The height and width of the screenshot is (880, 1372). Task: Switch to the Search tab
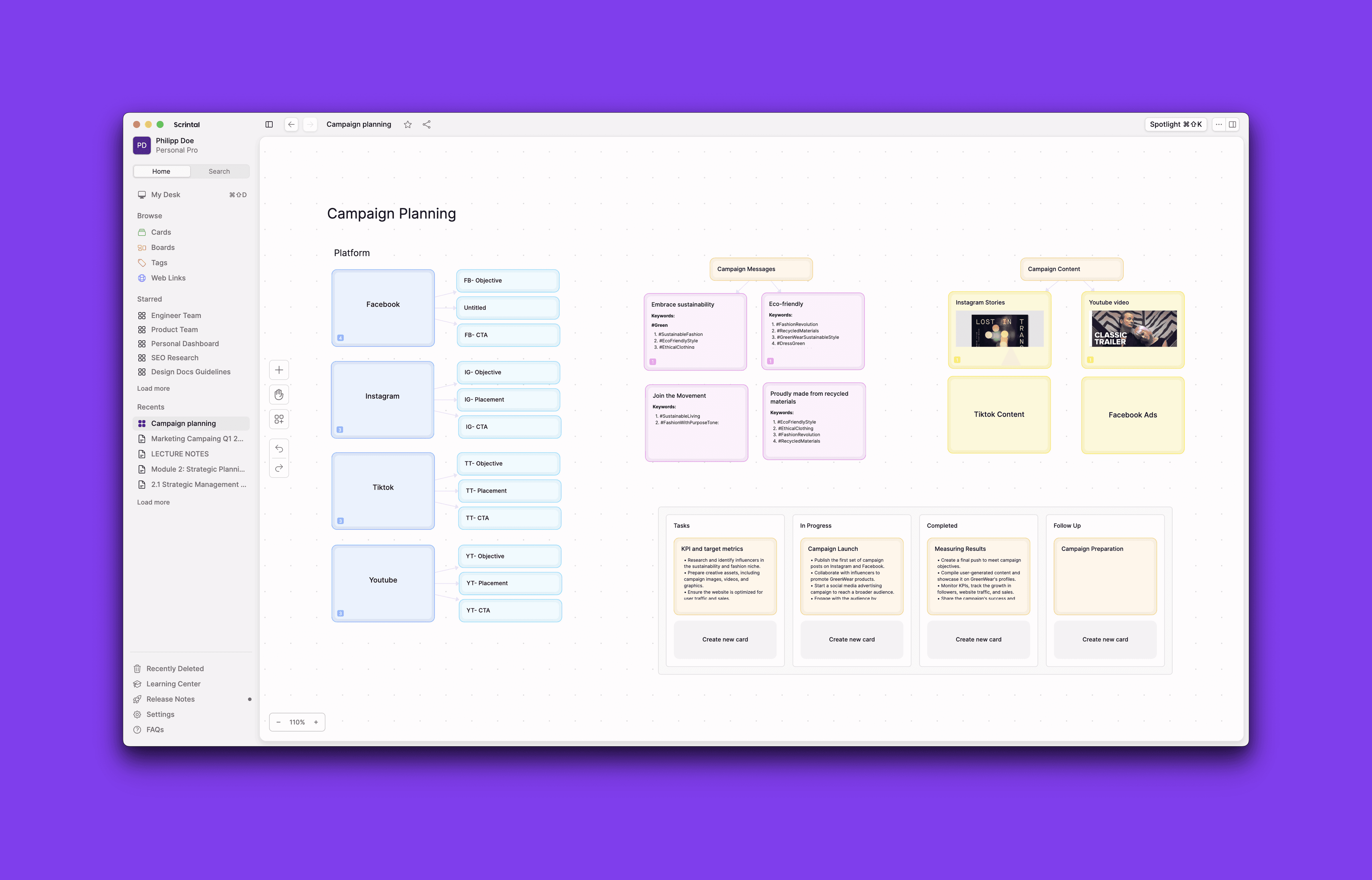(219, 172)
